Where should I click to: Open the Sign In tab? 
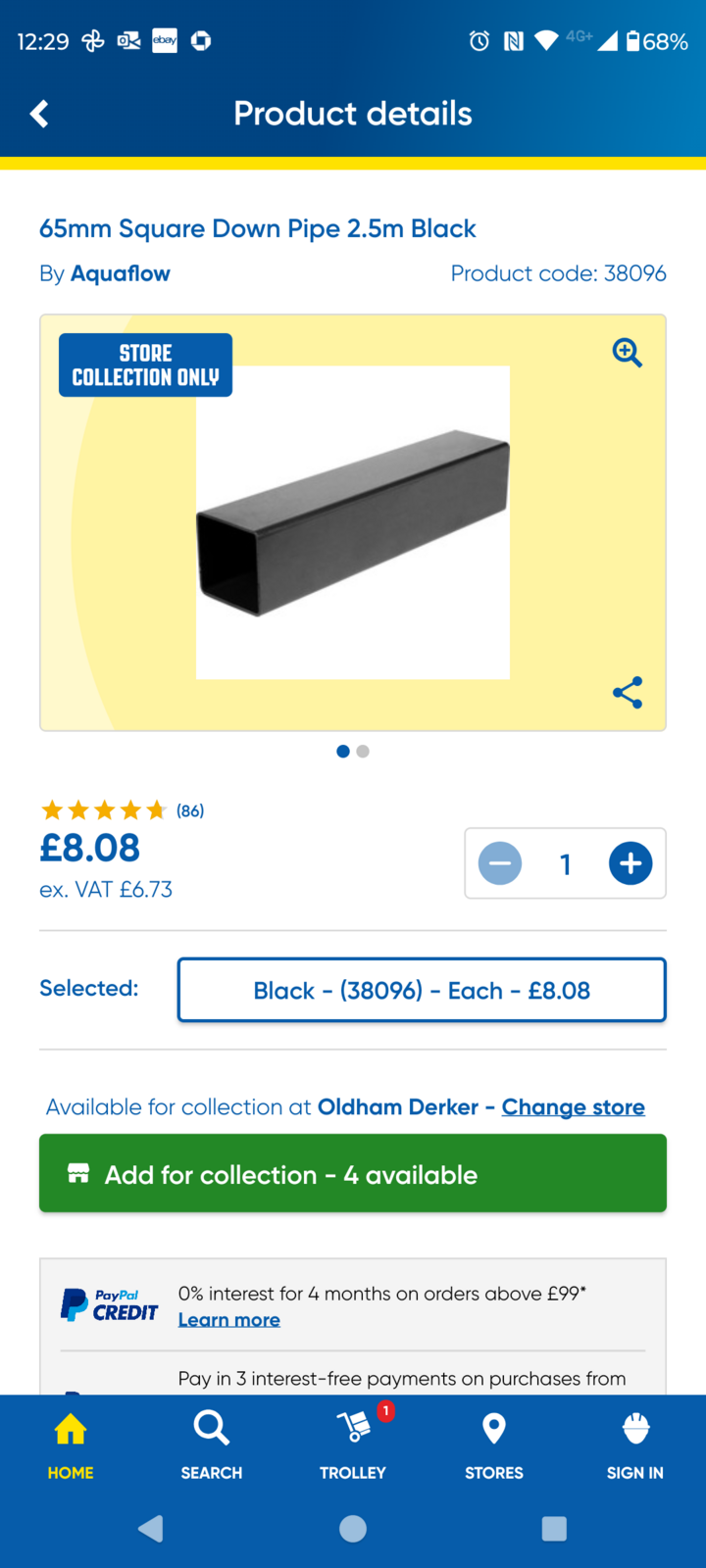tap(634, 1444)
